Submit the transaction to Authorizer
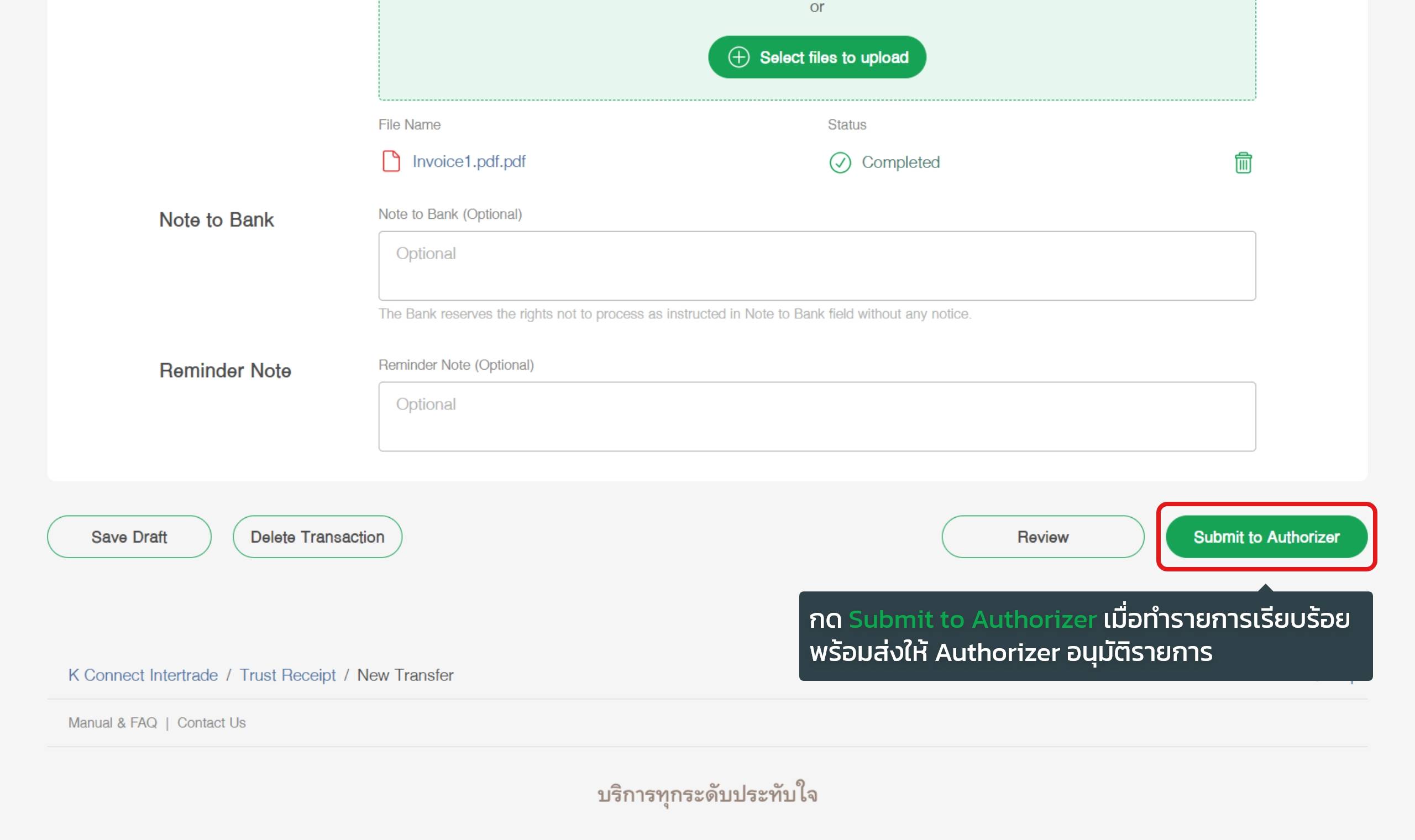The height and width of the screenshot is (840, 1415). pos(1266,537)
